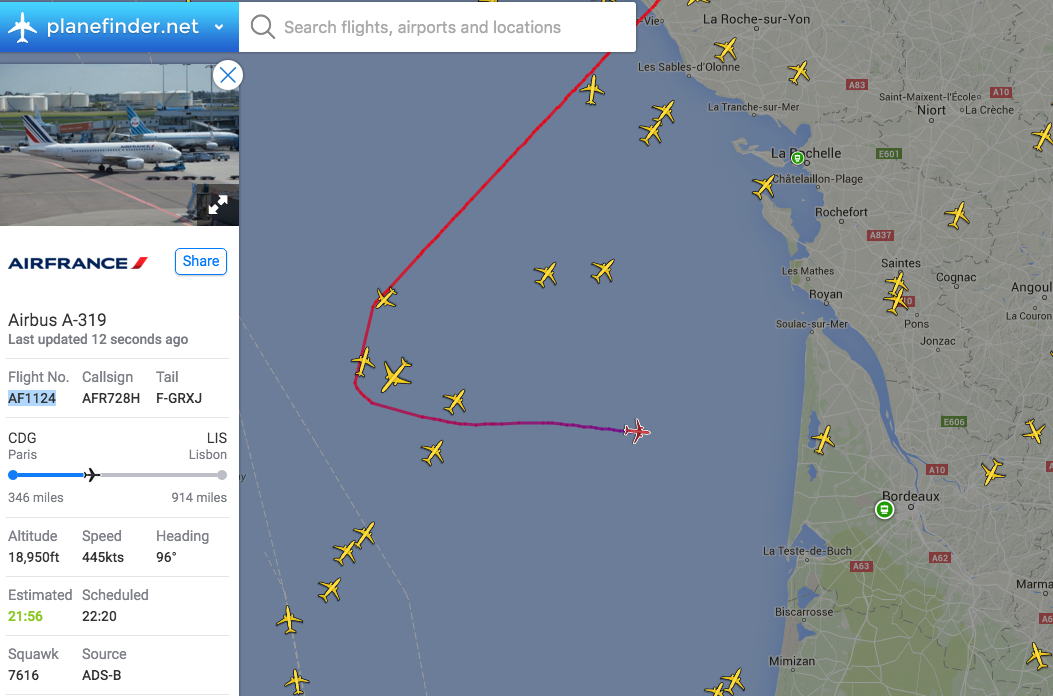This screenshot has width=1053, height=696.
Task: Click the planefinder.net plane logo
Action: pos(22,27)
